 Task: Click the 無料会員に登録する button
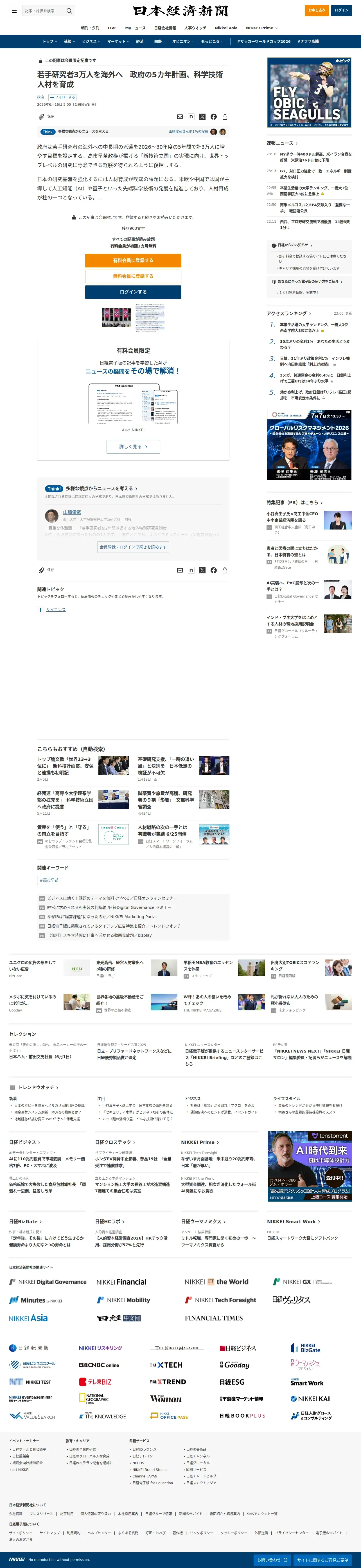pos(133,276)
